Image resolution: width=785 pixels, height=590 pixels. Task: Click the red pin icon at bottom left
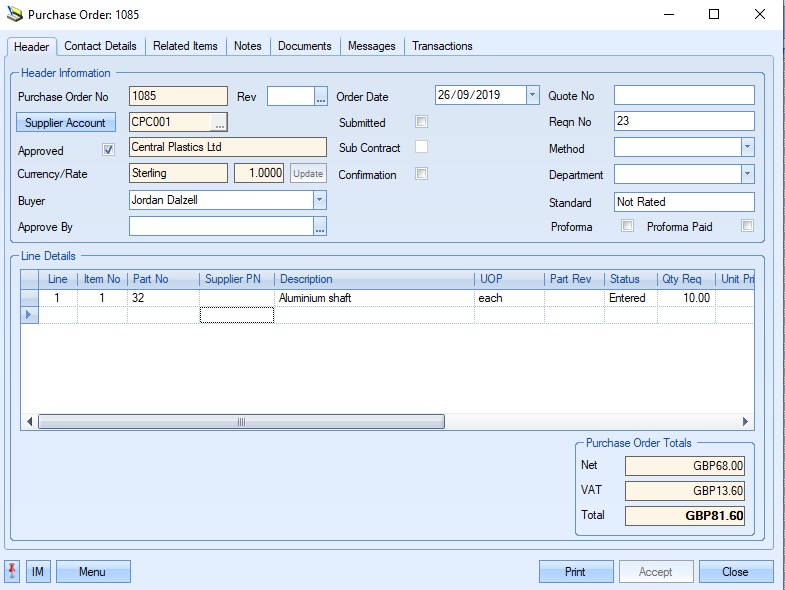pos(12,572)
